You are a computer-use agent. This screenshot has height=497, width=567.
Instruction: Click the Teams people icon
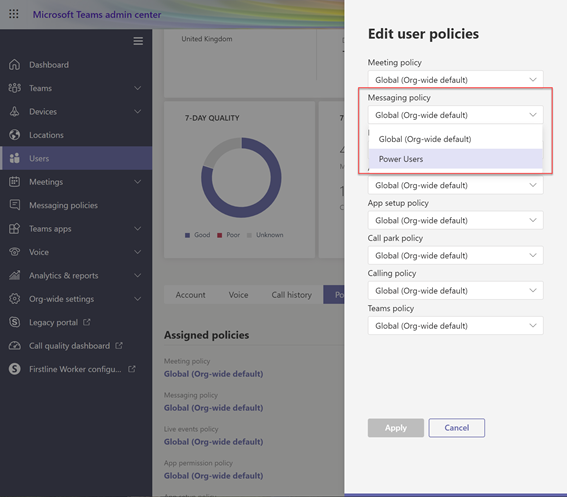(14, 88)
